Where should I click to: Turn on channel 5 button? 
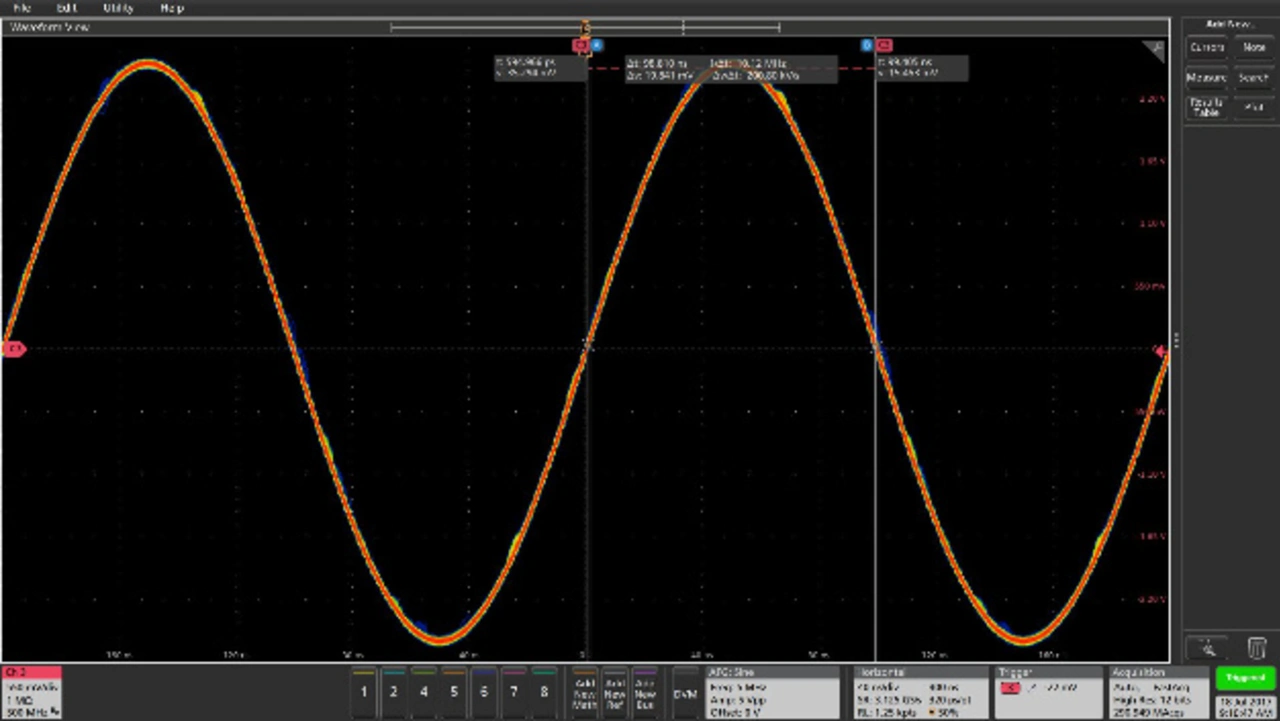coord(454,691)
